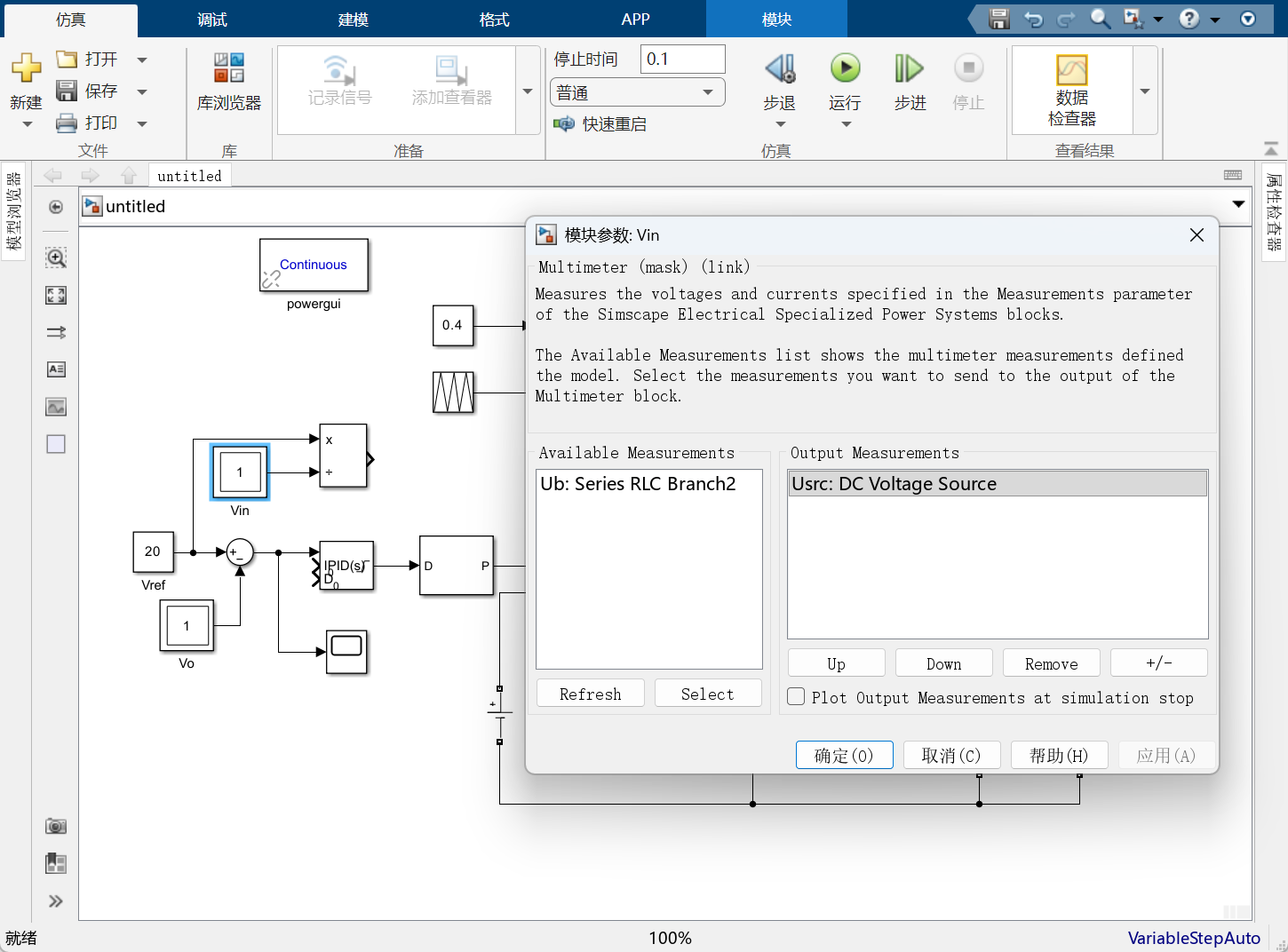The image size is (1288, 952).
Task: Open the 属性检查器 side panel tab
Action: point(1275,212)
